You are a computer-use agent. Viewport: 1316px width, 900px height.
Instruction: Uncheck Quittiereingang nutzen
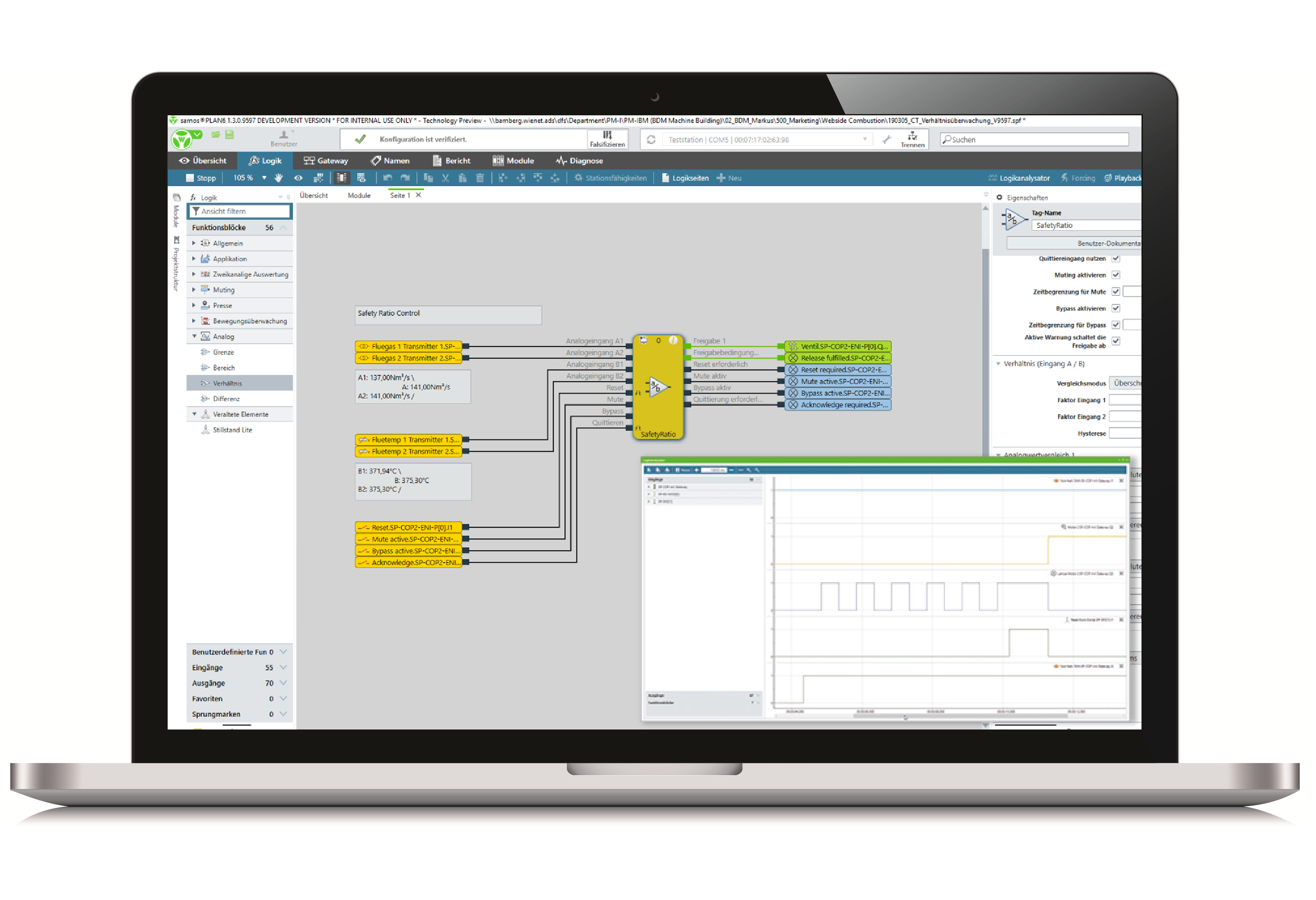tap(1116, 258)
